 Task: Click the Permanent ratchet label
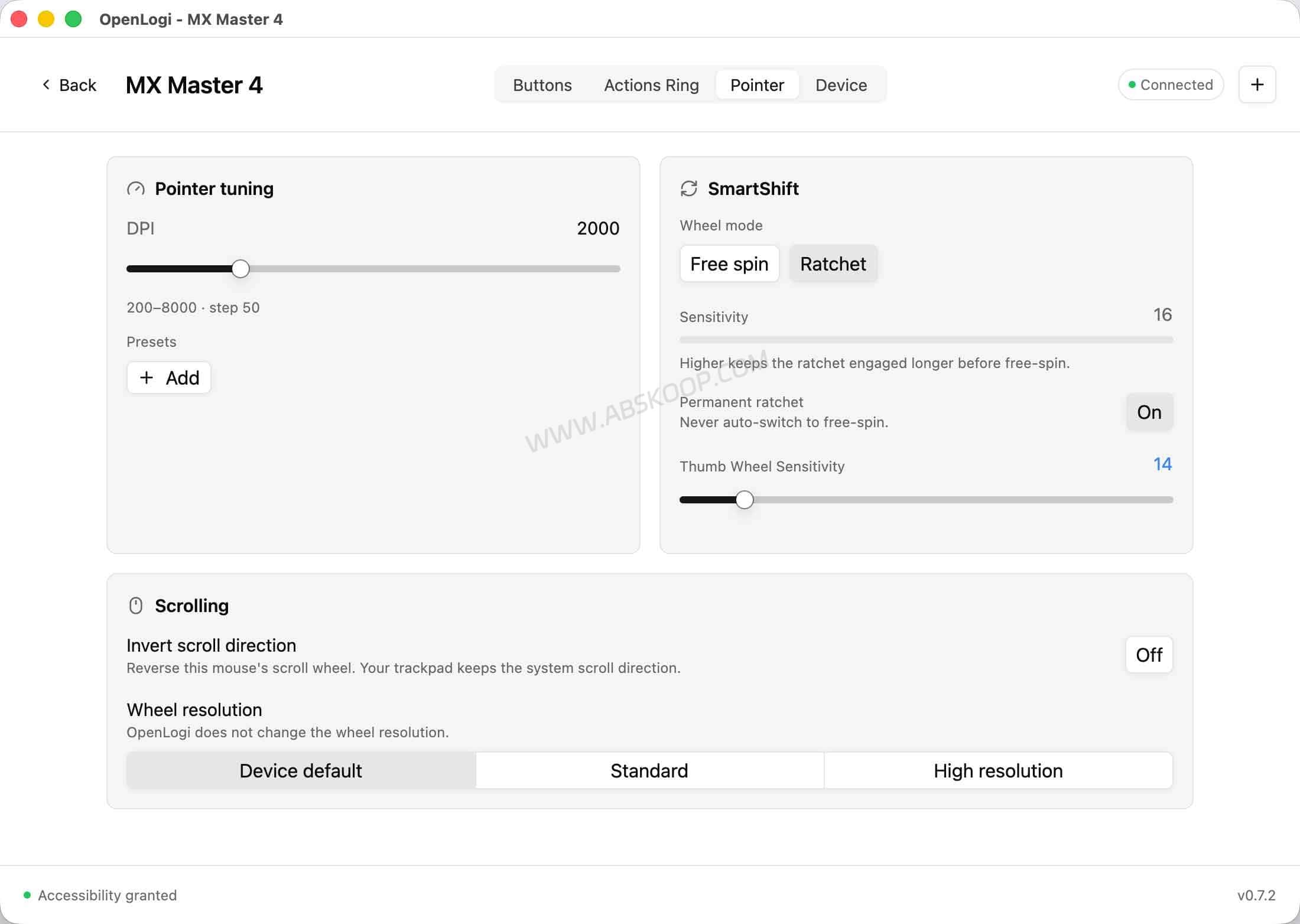tap(741, 402)
